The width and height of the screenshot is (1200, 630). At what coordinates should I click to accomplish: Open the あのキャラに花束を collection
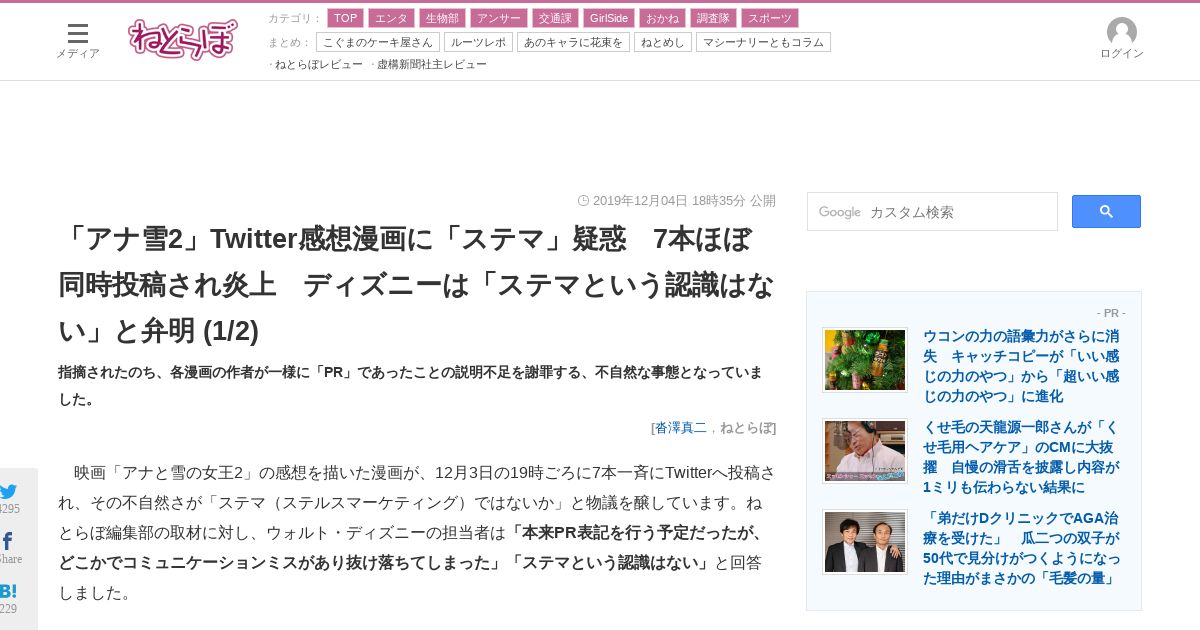click(x=573, y=42)
